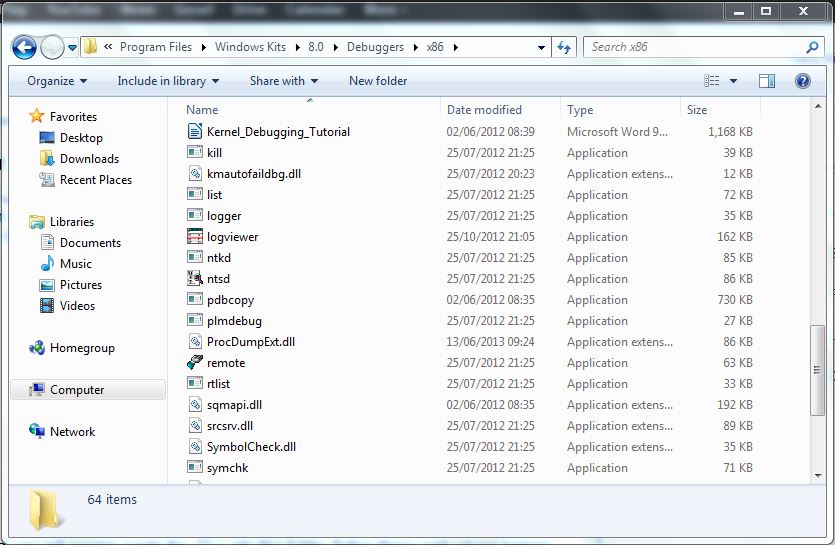Click the Microsoft Word 9... type cell

point(617,132)
